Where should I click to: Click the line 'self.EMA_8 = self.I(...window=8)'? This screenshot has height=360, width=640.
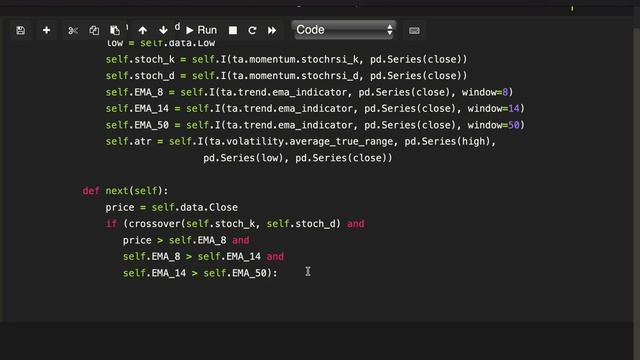(309, 92)
